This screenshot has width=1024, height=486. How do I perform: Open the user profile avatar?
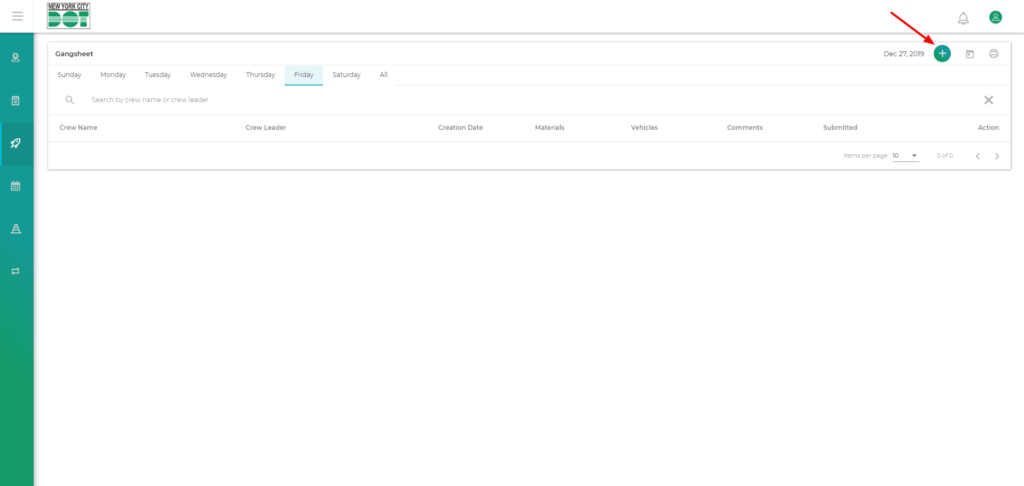[995, 17]
